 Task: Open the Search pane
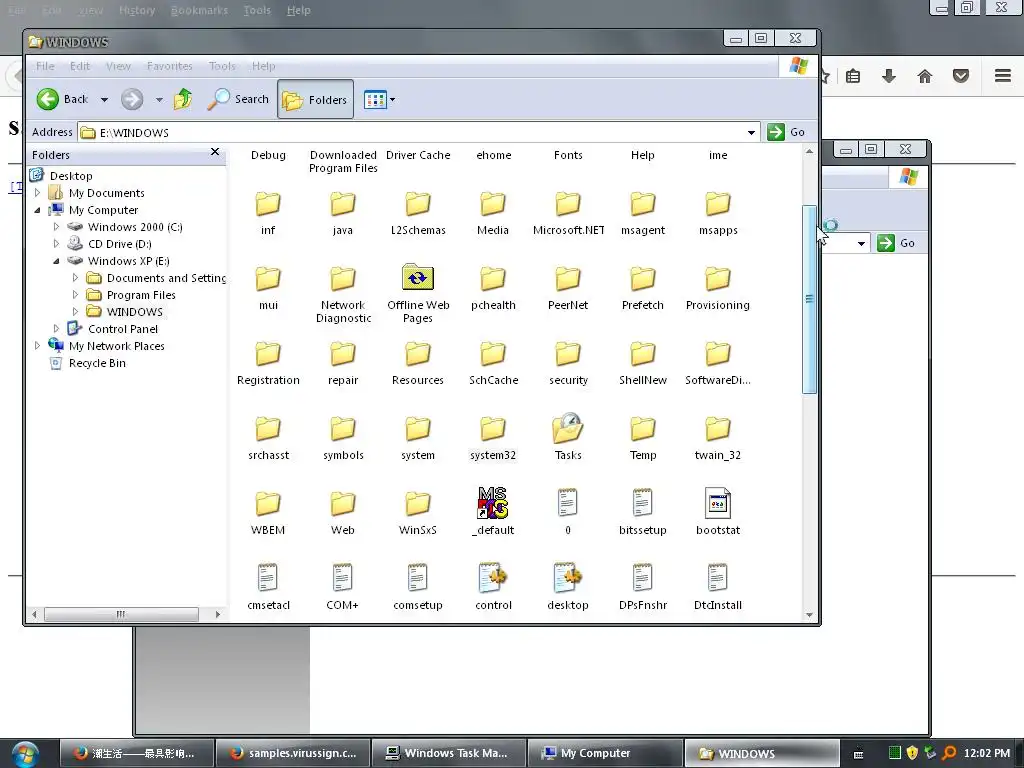pyautogui.click(x=238, y=99)
